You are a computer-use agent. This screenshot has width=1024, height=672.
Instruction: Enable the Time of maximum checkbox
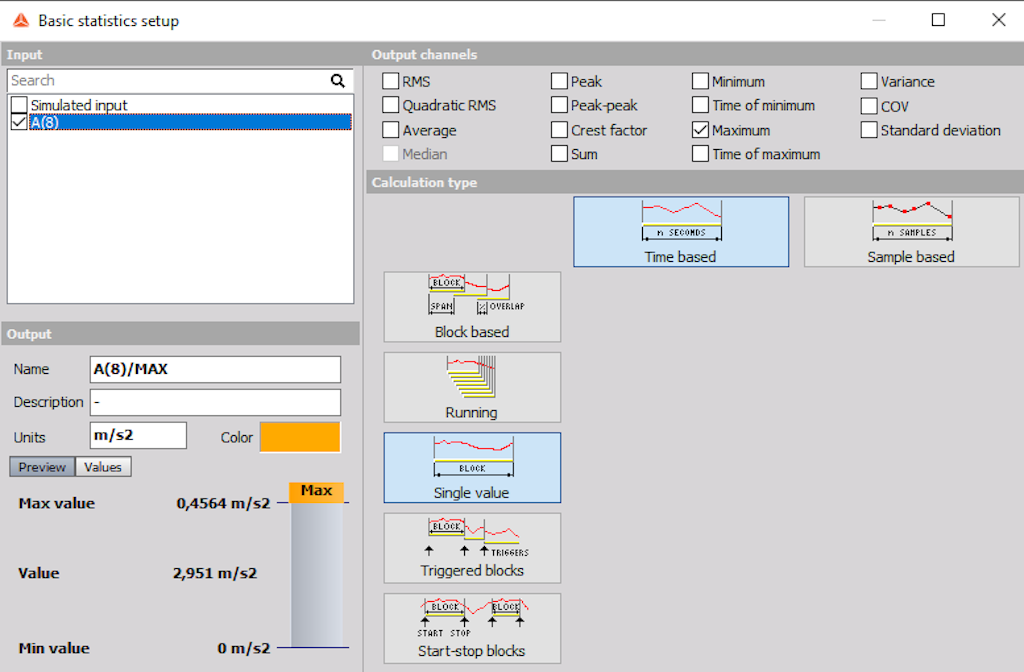pos(700,154)
